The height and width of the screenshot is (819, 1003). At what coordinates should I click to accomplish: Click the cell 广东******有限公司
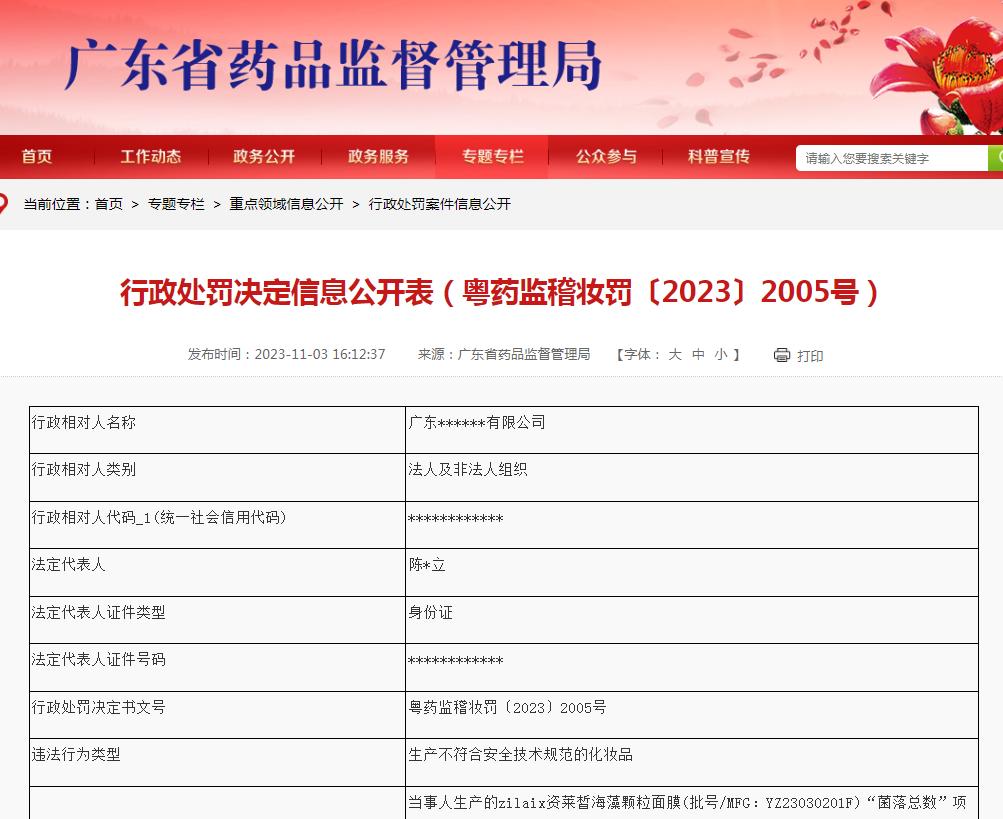[692, 430]
